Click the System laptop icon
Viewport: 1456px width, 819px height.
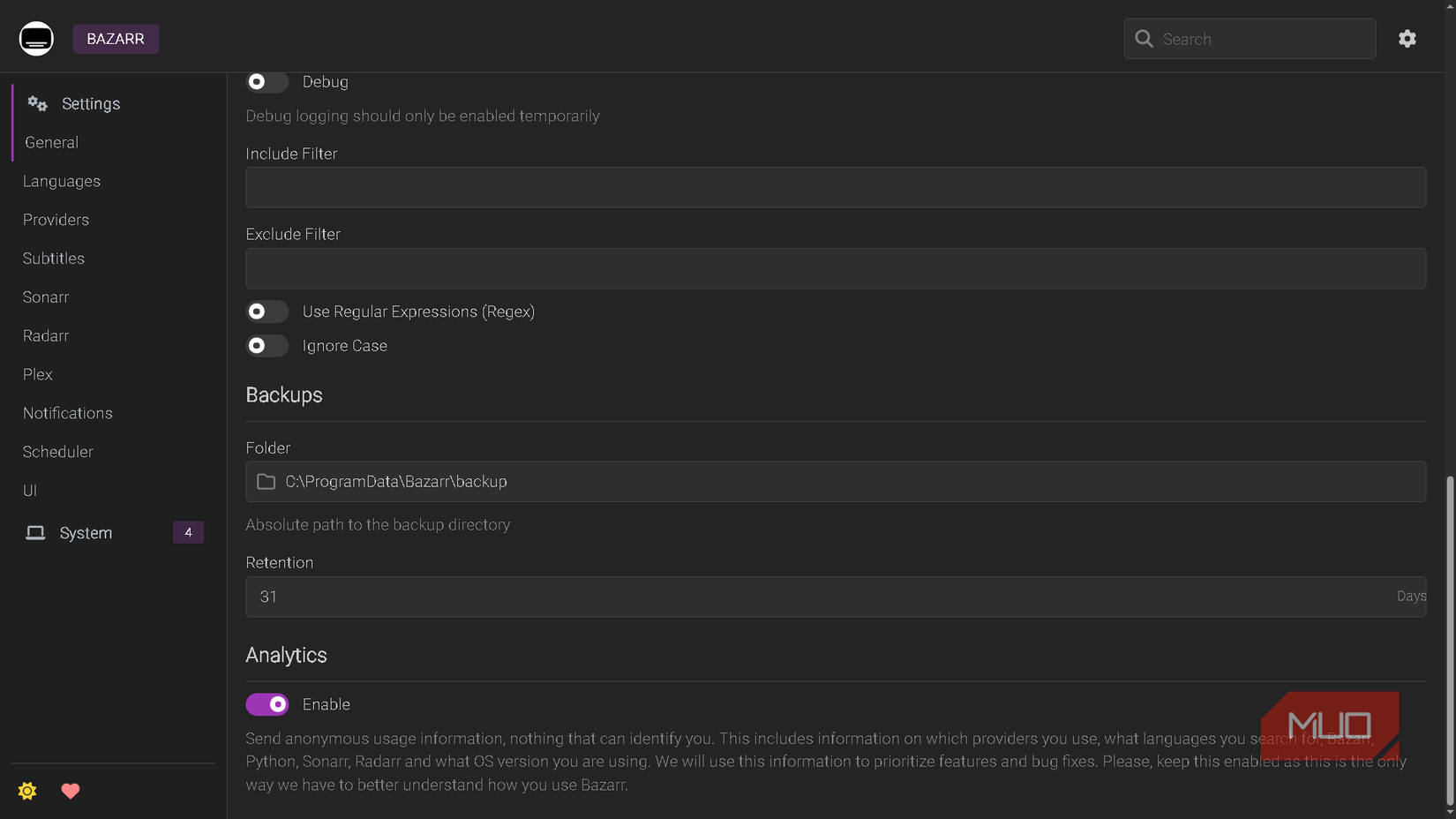[35, 533]
